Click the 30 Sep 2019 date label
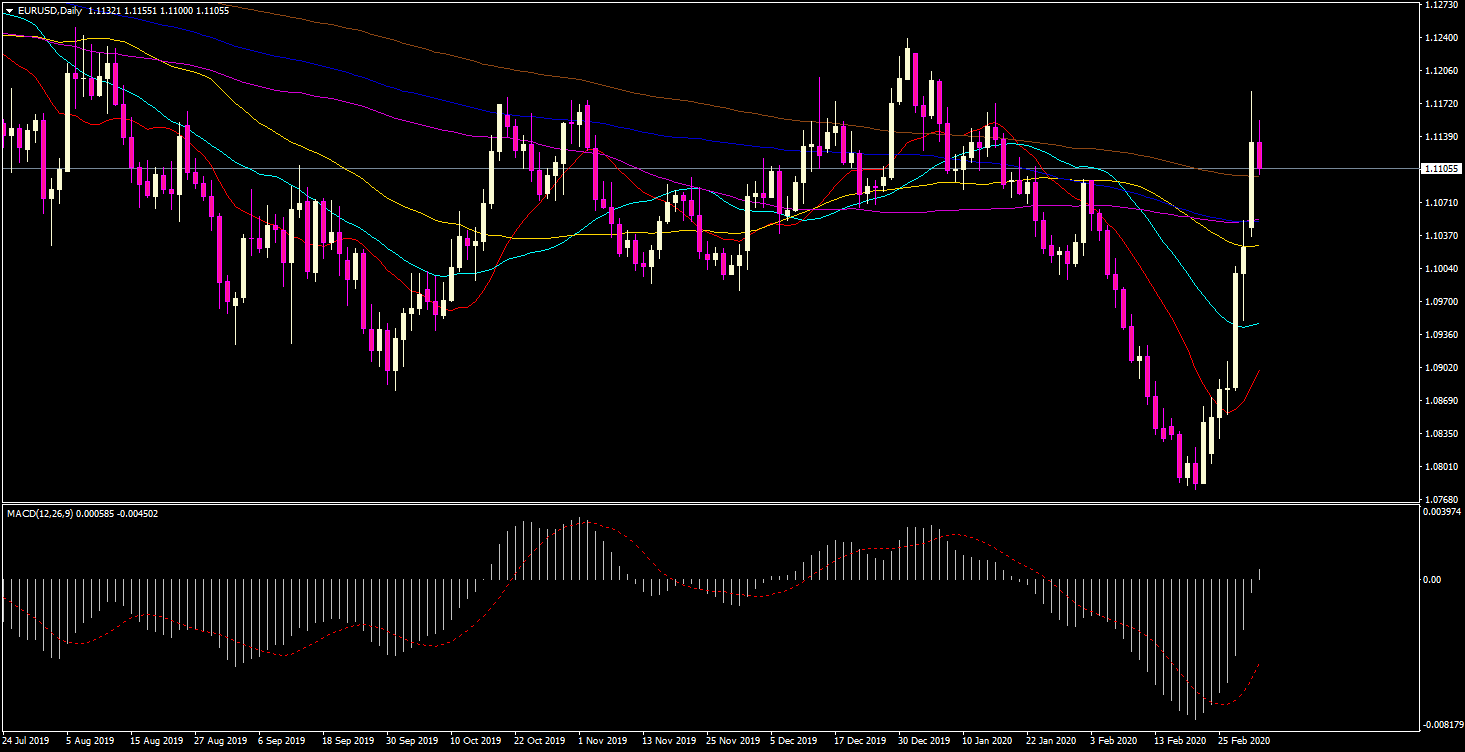This screenshot has width=1465, height=752. pyautogui.click(x=413, y=742)
